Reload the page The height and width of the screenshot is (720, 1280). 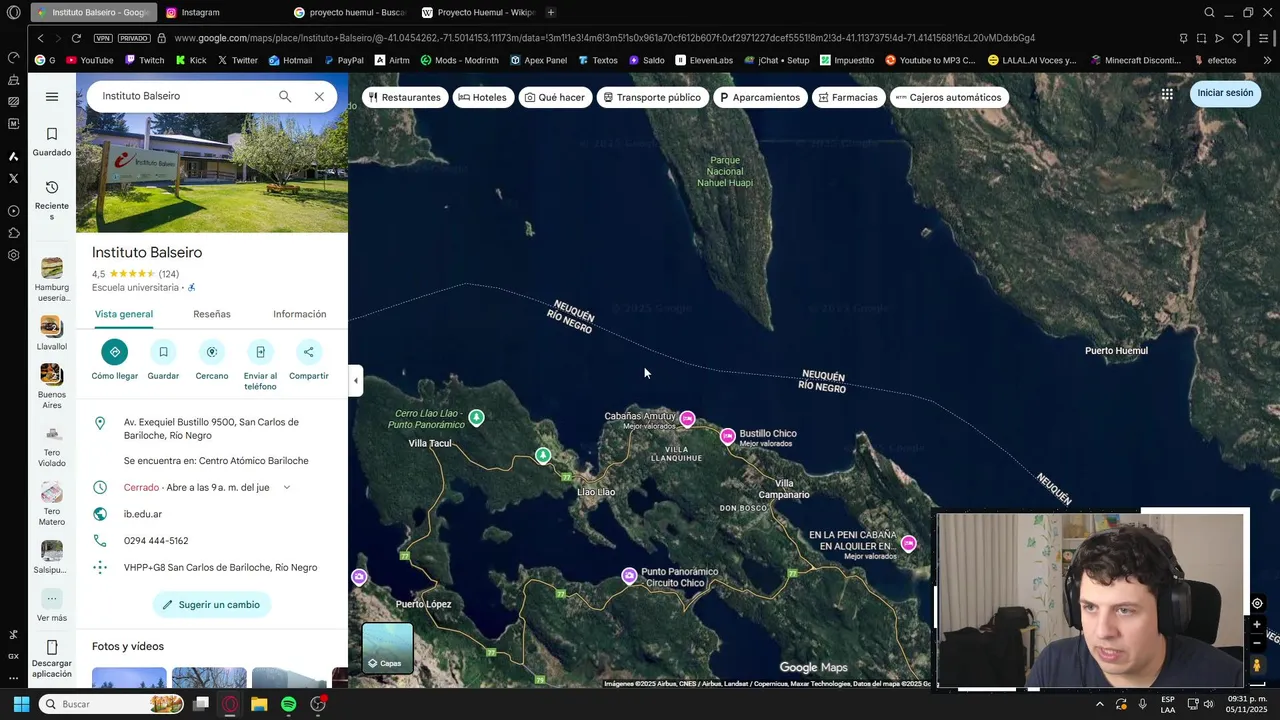coord(76,38)
